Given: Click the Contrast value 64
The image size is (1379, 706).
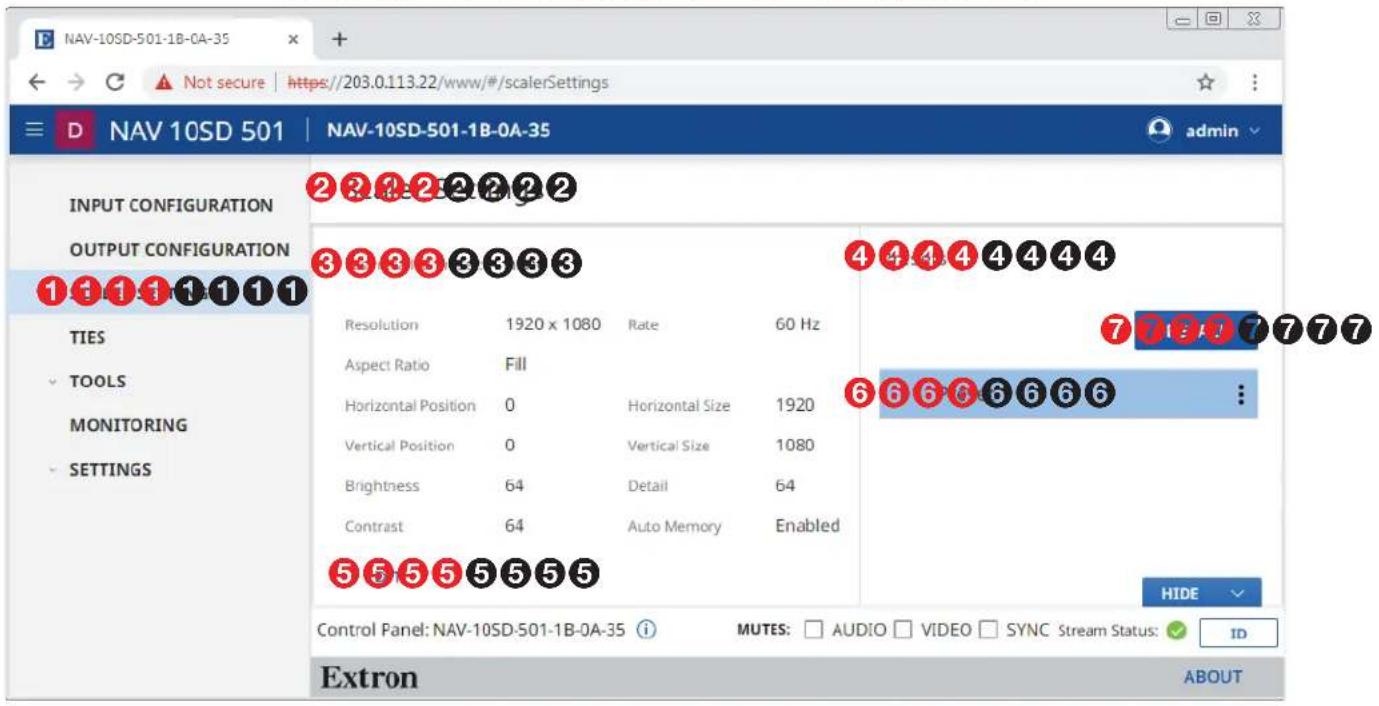Looking at the screenshot, I should (514, 525).
